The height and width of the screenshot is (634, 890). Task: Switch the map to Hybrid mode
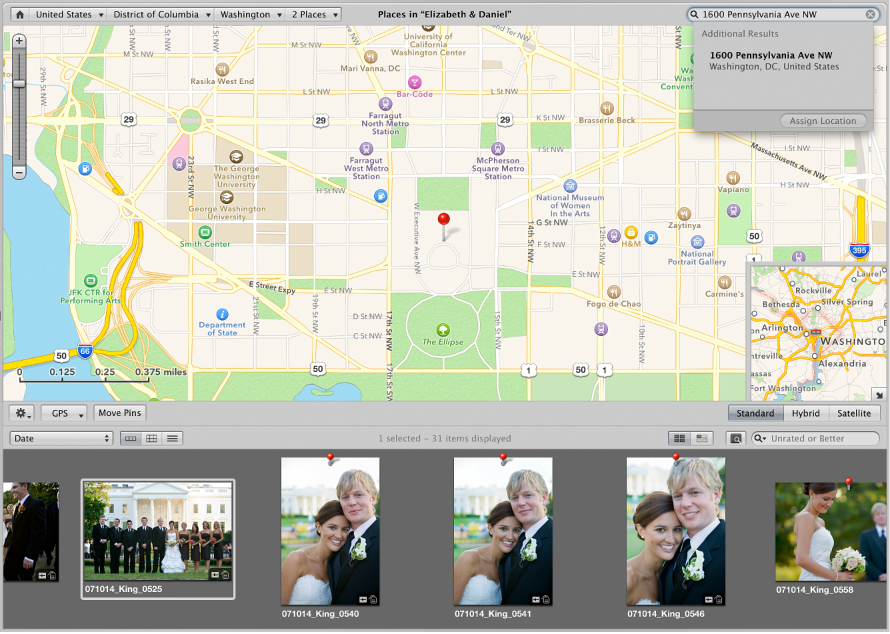(x=806, y=413)
